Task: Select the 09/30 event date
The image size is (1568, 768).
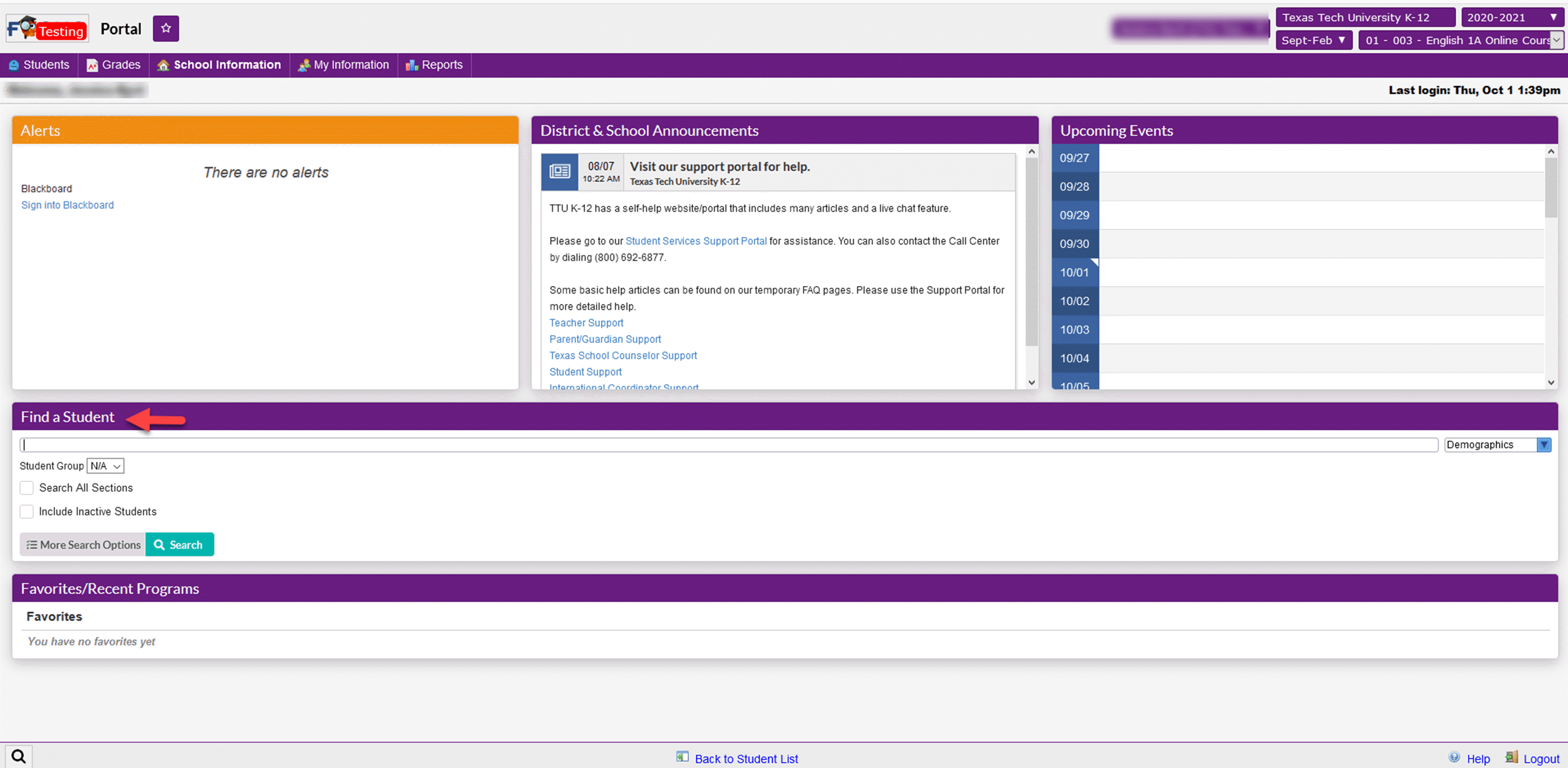Action: 1075,244
